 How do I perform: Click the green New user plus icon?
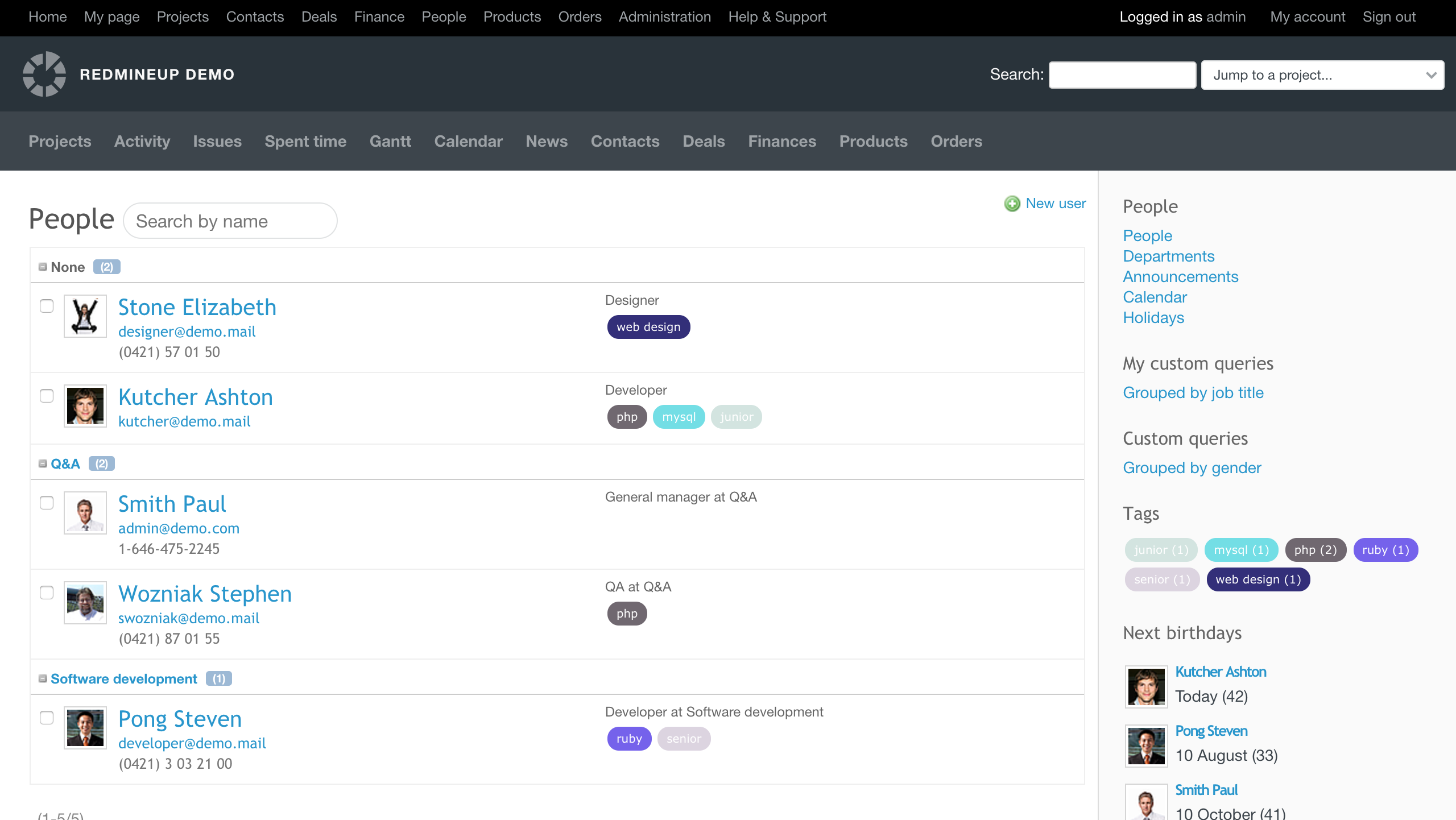(1012, 204)
